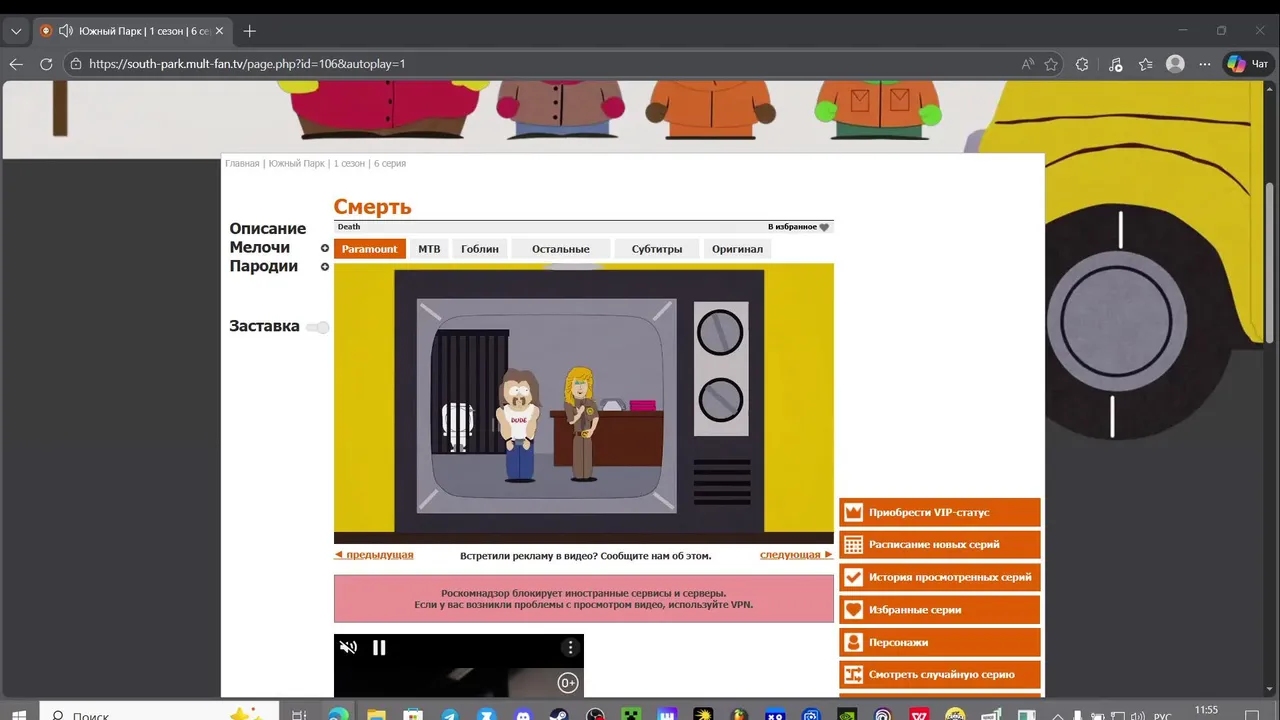Select the Paramount voiceover tab
Image resolution: width=1280 pixels, height=720 pixels.
370,249
